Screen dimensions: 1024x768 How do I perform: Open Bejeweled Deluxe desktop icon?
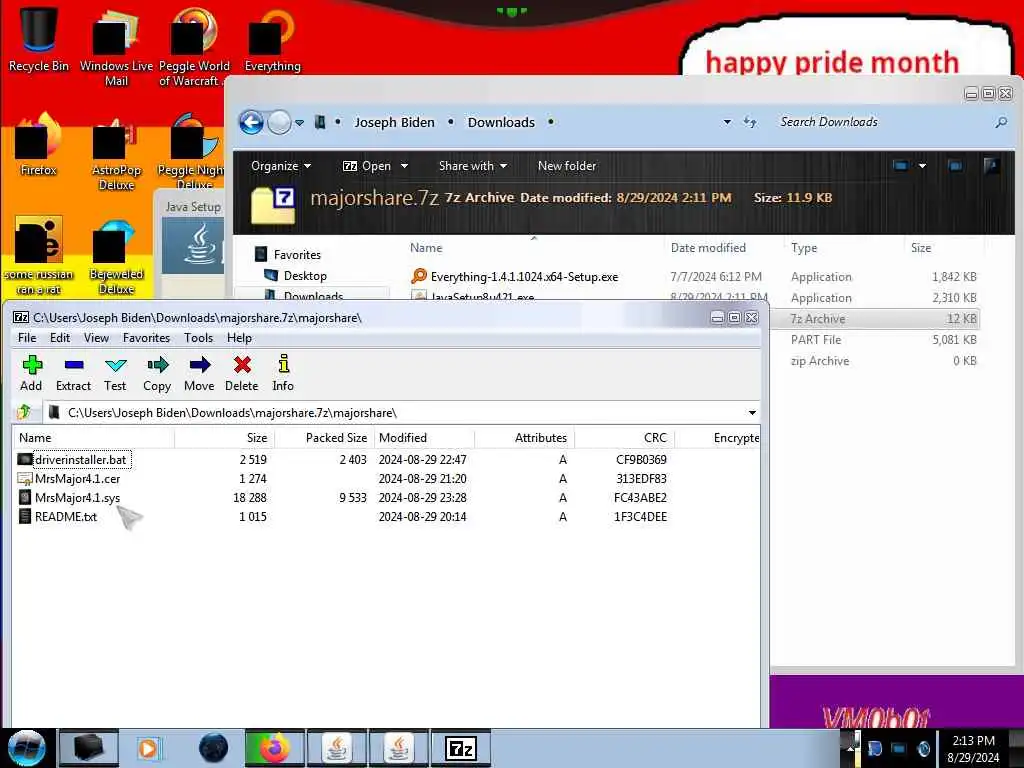[x=116, y=257]
